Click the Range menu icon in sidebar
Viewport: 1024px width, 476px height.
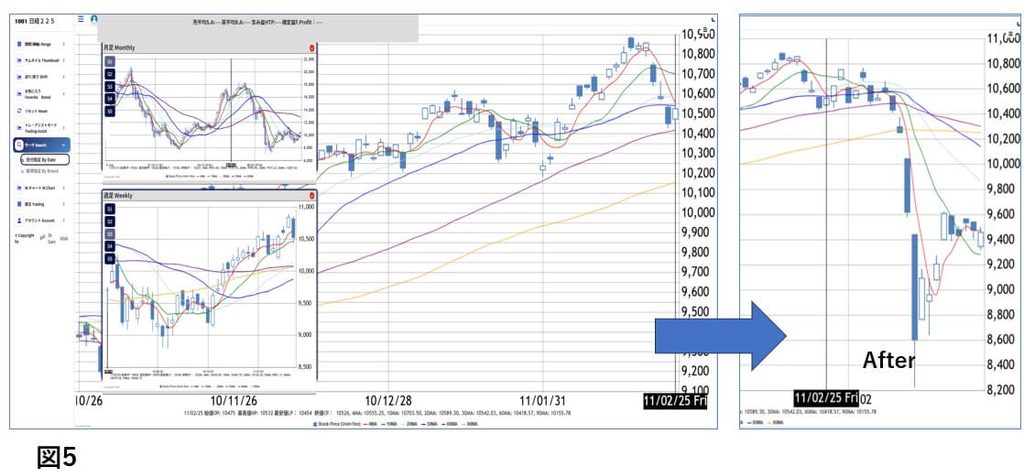20,44
